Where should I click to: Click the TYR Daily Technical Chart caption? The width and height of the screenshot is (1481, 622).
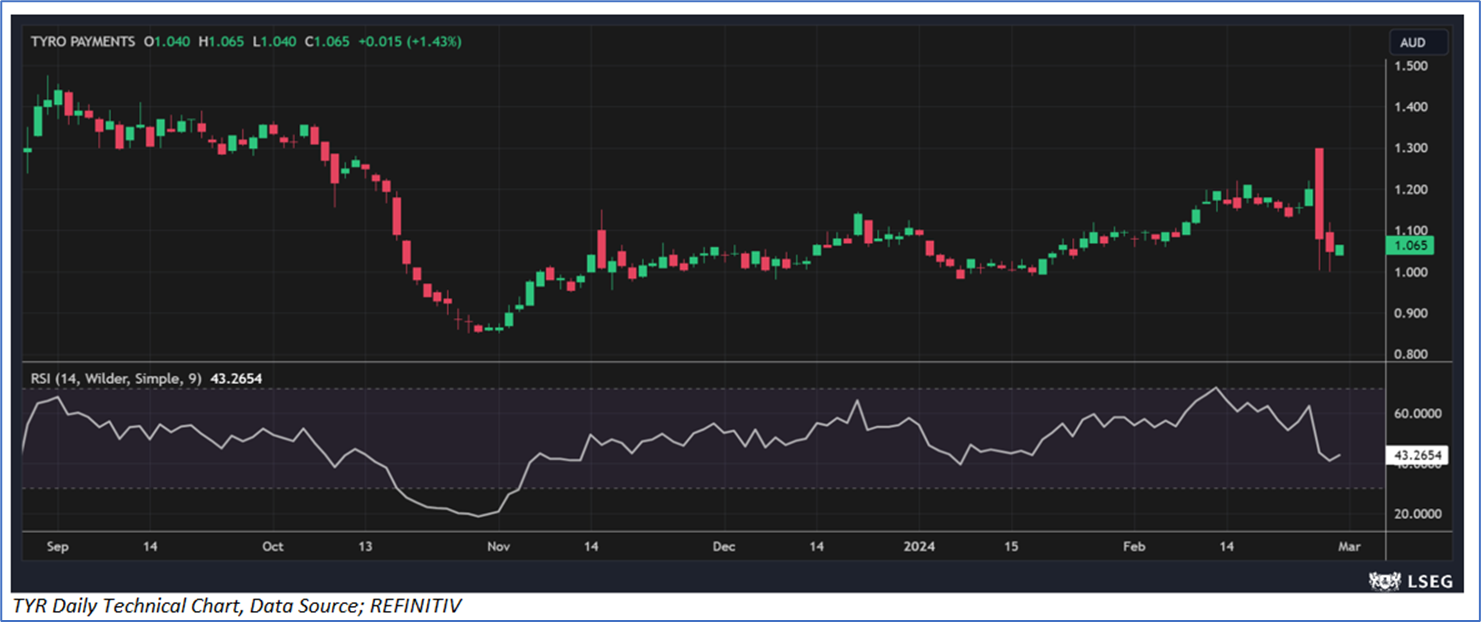point(238,606)
